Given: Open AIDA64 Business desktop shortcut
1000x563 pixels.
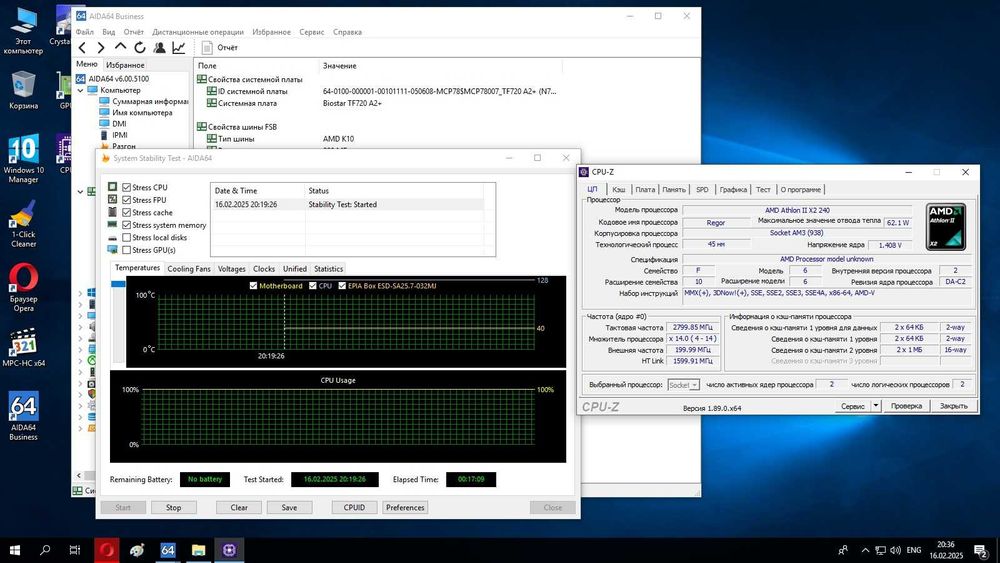Looking at the screenshot, I should [24, 416].
